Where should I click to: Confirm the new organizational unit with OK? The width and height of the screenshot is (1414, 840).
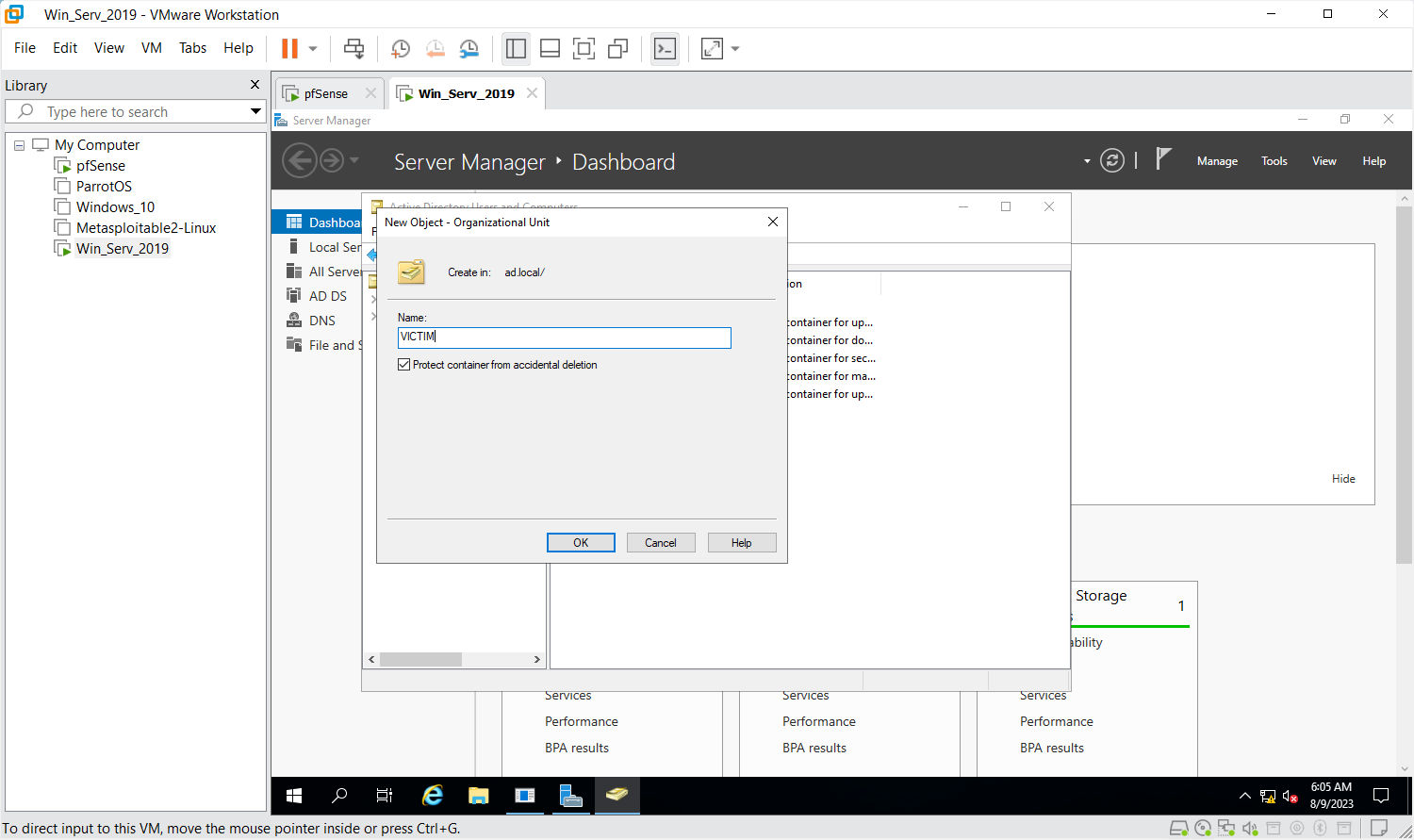[581, 543]
